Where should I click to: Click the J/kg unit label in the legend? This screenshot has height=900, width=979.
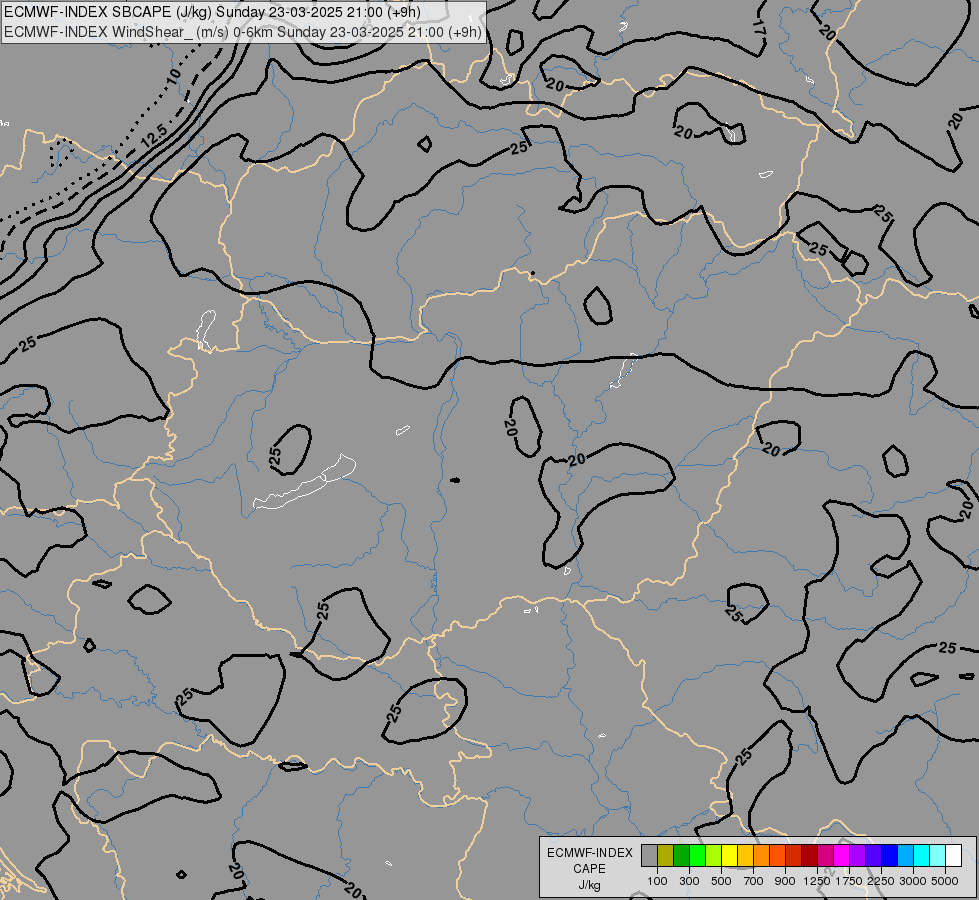[x=589, y=885]
